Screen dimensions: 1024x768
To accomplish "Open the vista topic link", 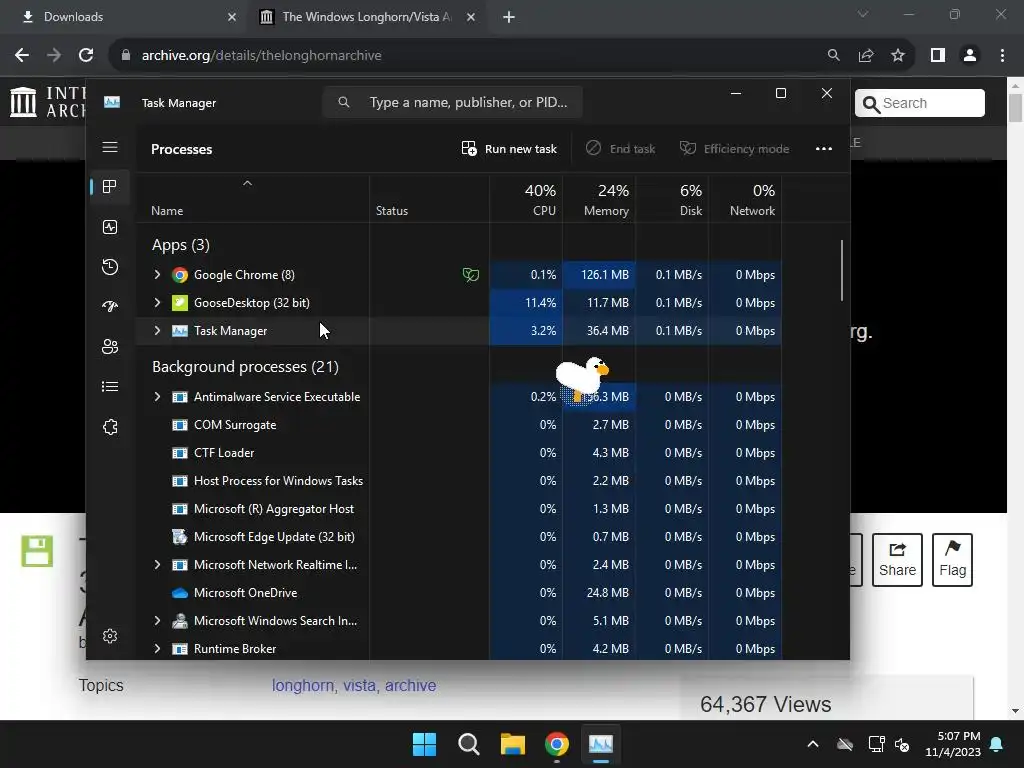I will pyautogui.click(x=359, y=686).
